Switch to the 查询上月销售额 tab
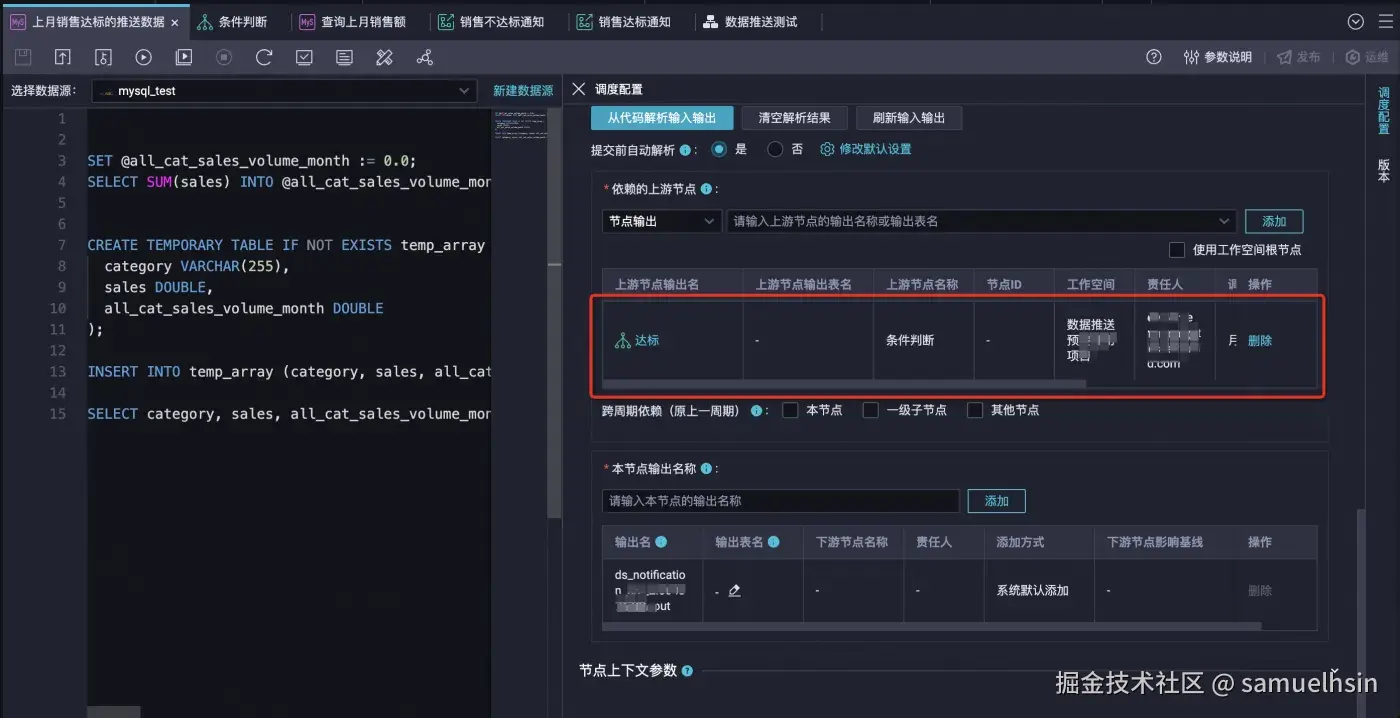Image resolution: width=1400 pixels, height=718 pixels. pyautogui.click(x=355, y=22)
